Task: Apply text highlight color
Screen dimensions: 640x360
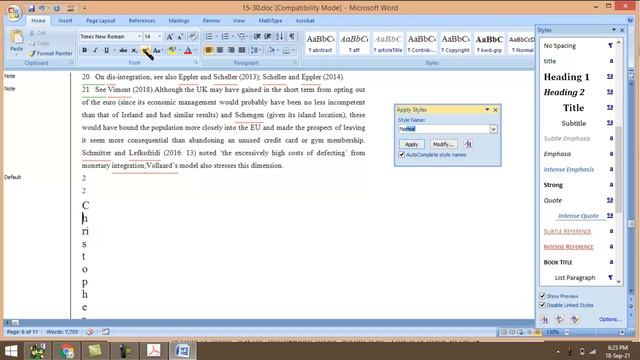Action: coord(172,50)
